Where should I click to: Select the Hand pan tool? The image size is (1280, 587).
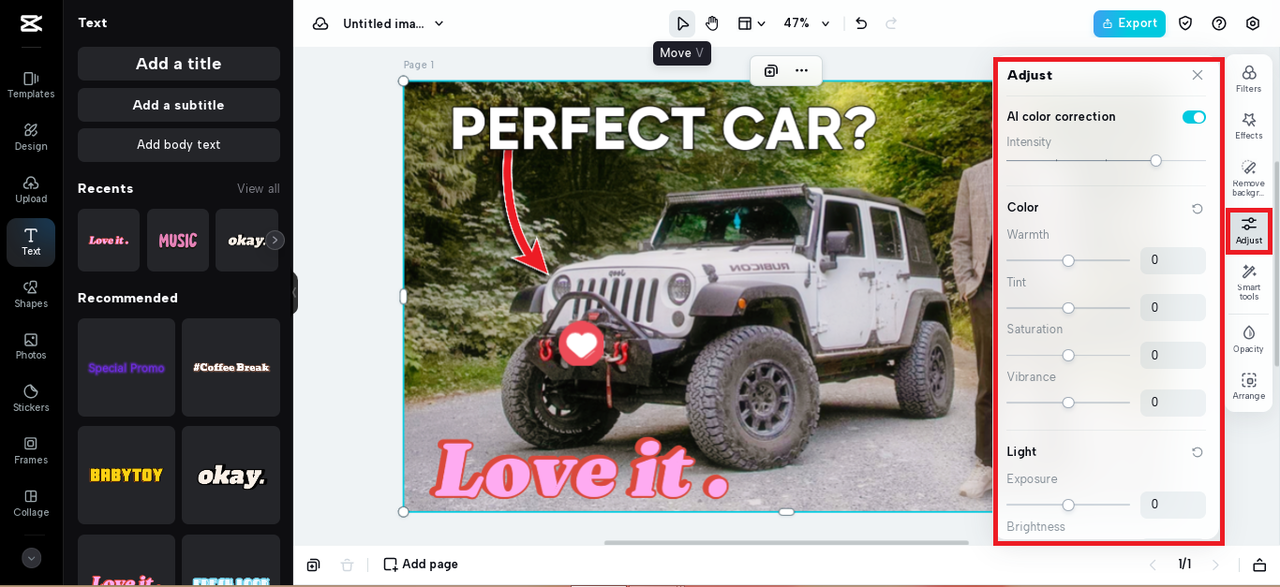pyautogui.click(x=712, y=23)
